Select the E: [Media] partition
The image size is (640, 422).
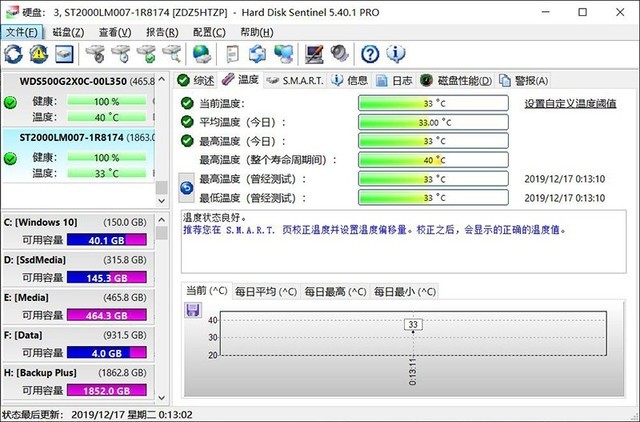[x=78, y=306]
